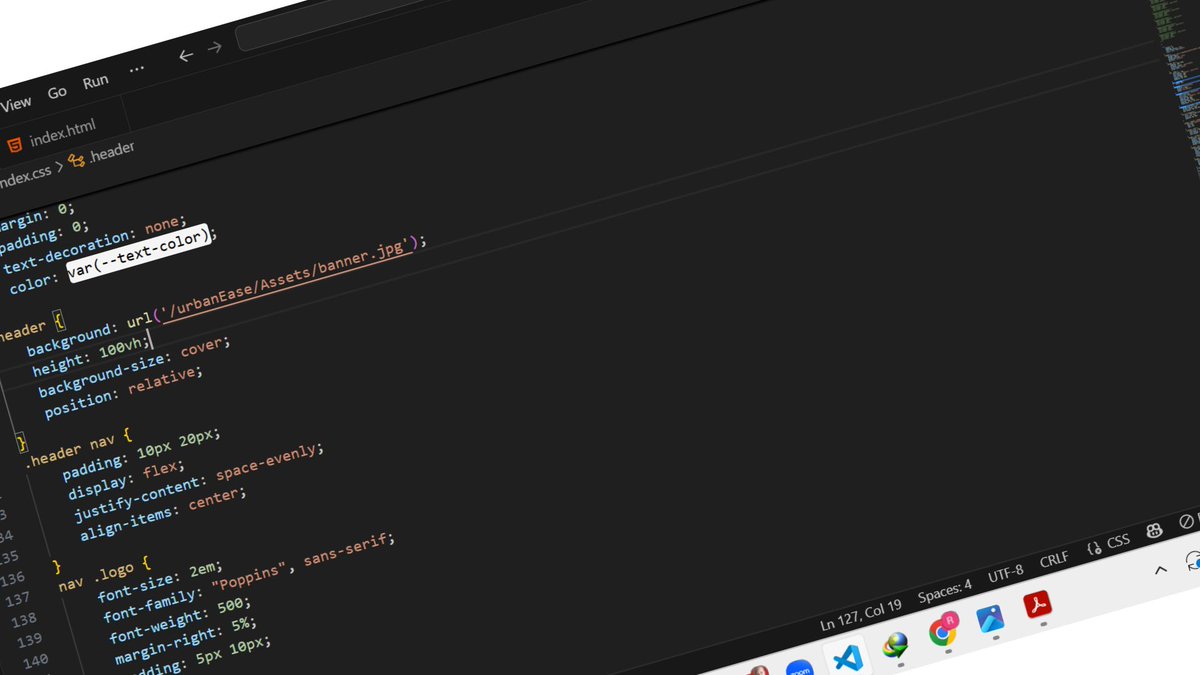Open Google Chrome from the taskbar
Screen dimensions: 1200x675
pos(943,632)
